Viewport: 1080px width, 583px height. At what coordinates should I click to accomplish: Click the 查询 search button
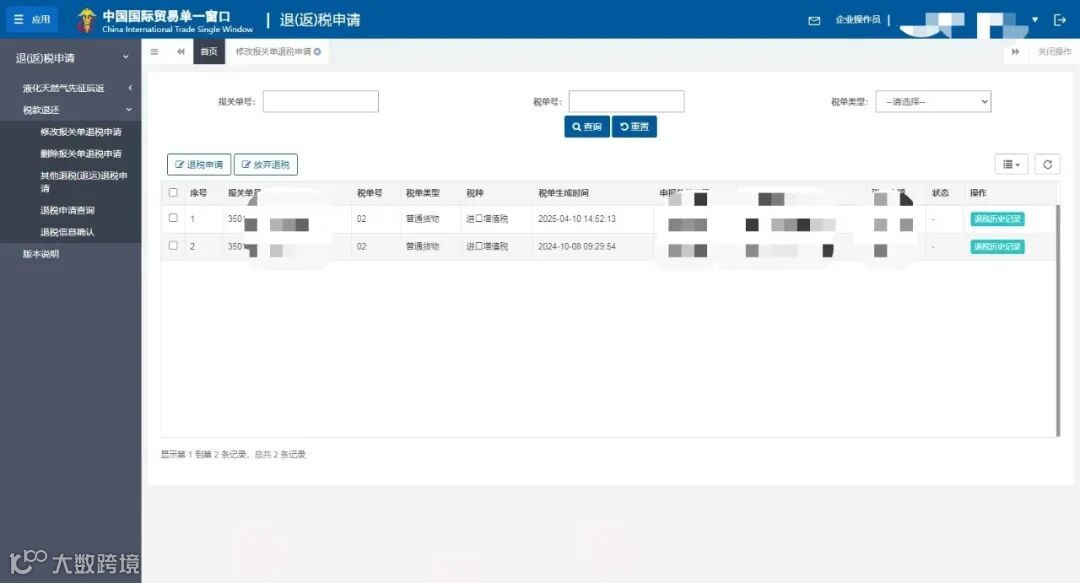coord(587,127)
